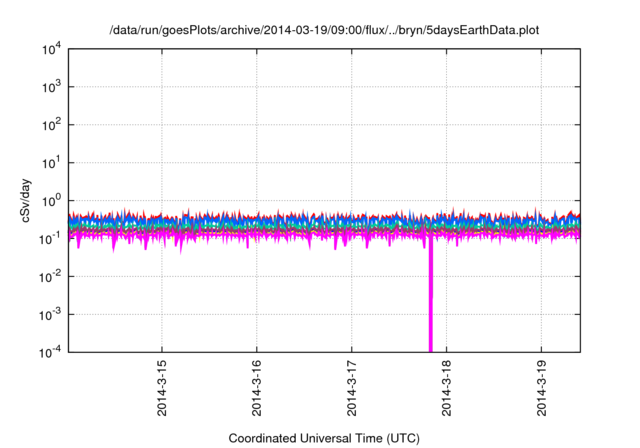Click the 10^0 y-axis tick label
This screenshot has height=448, width=640.
pyautogui.click(x=51, y=201)
